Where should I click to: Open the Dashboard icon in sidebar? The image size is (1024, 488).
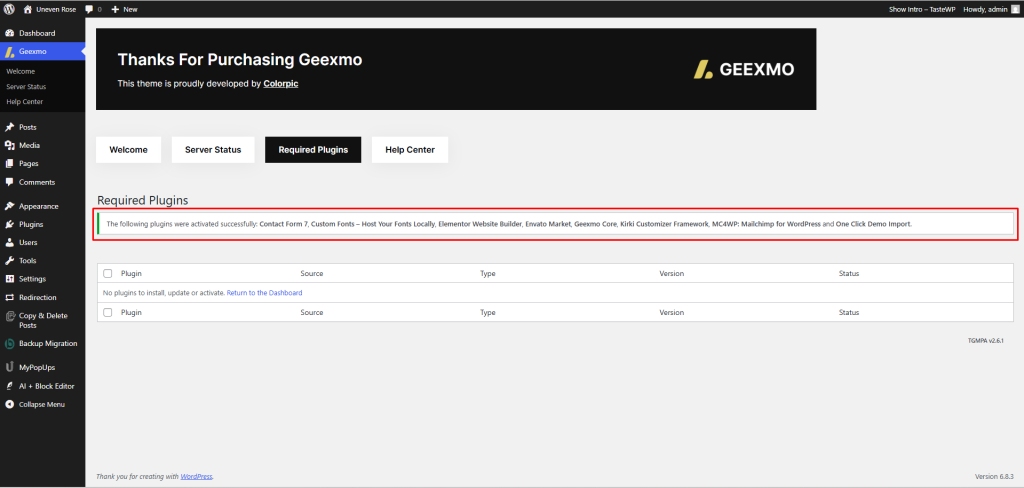(x=10, y=33)
